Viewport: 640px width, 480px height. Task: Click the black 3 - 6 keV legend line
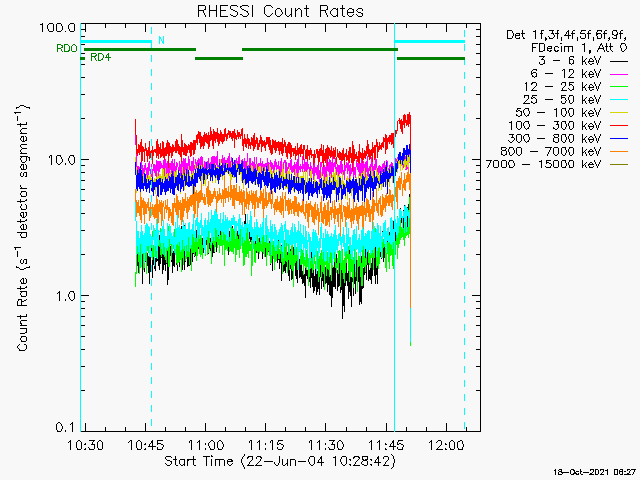tap(619, 60)
